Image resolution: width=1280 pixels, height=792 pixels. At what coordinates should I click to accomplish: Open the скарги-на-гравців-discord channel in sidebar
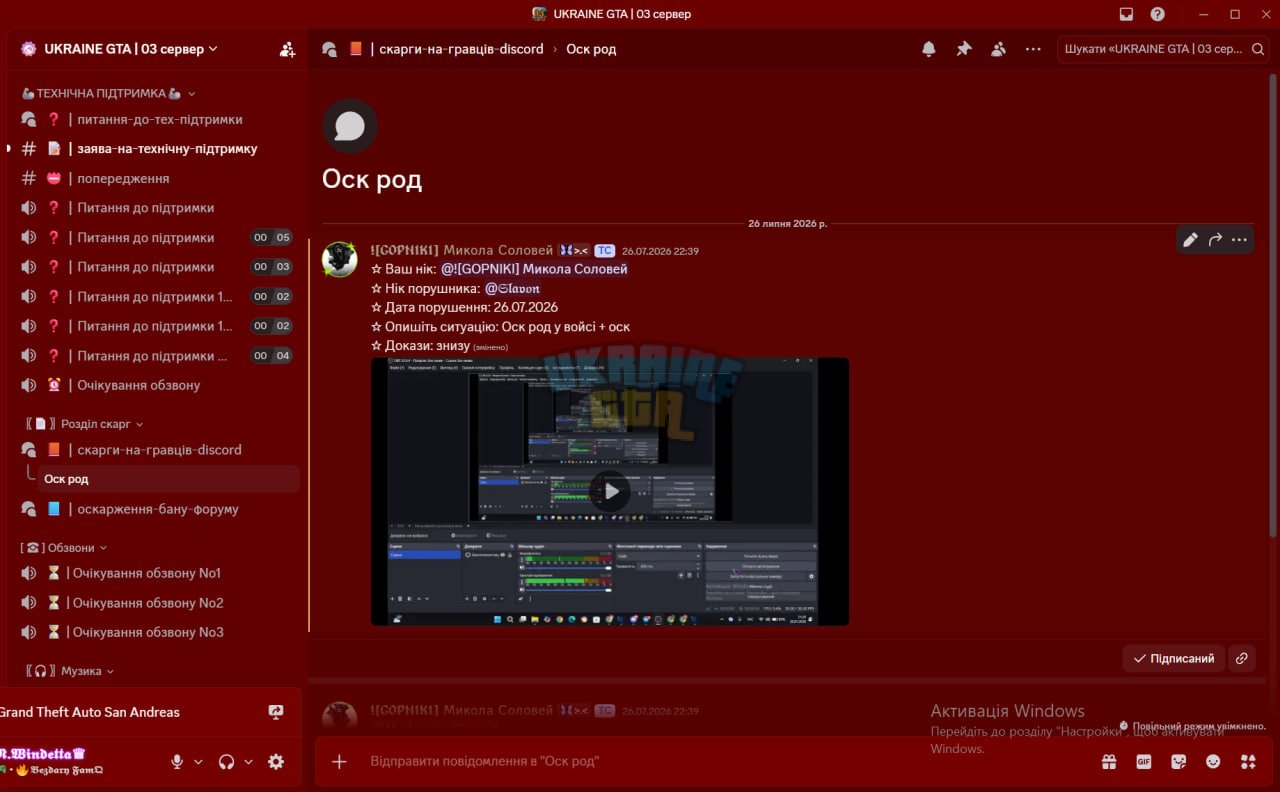pos(154,450)
